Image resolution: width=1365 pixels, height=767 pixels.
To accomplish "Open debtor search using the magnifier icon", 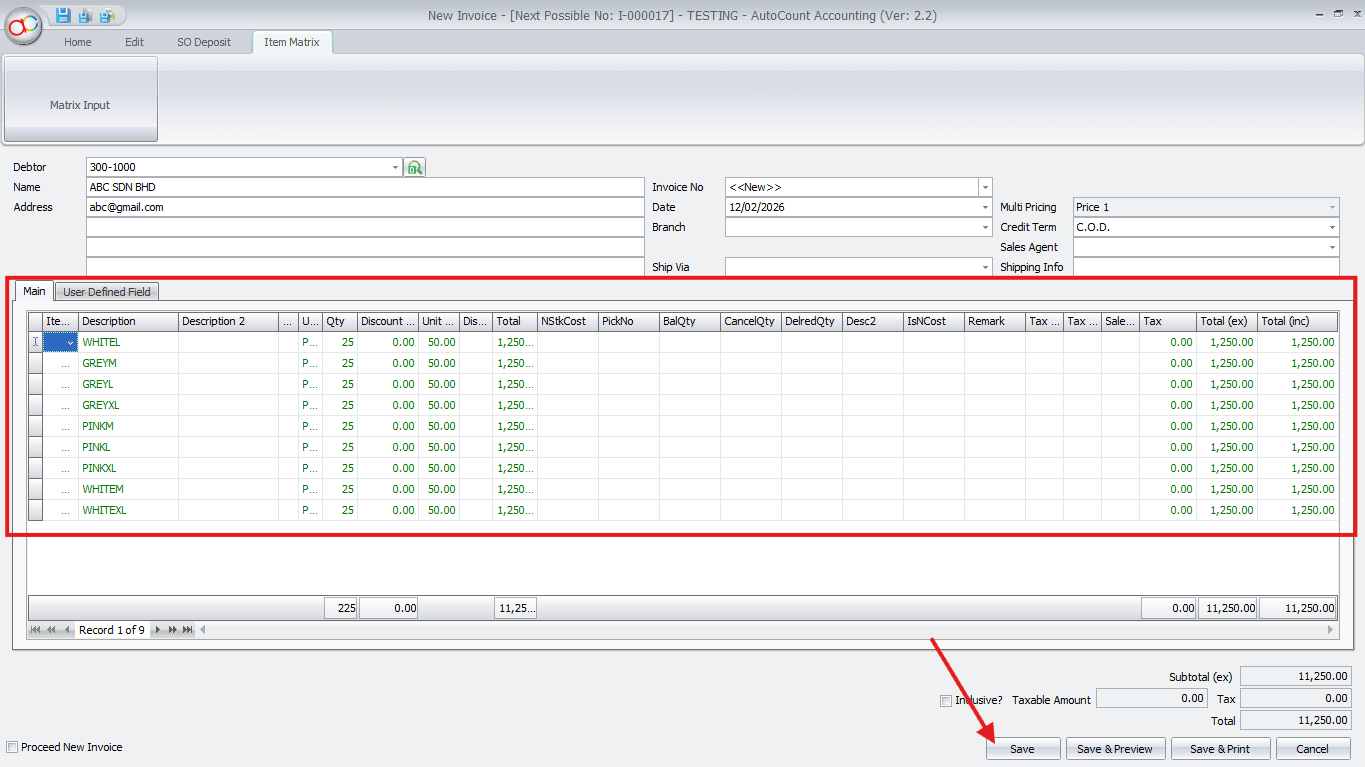I will (x=414, y=168).
